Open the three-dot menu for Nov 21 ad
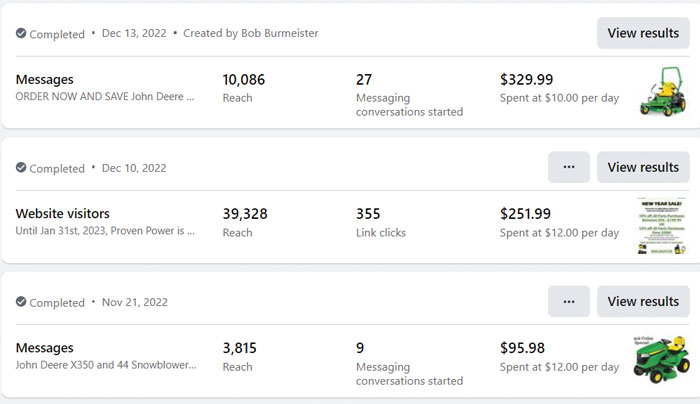This screenshot has width=700, height=404. coord(568,301)
